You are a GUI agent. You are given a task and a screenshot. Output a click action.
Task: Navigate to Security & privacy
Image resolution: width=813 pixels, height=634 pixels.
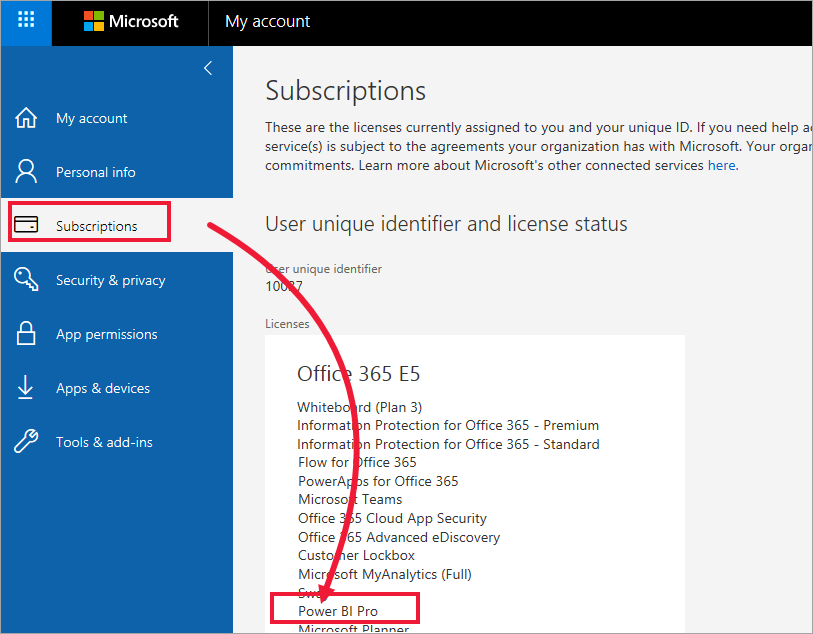click(110, 280)
